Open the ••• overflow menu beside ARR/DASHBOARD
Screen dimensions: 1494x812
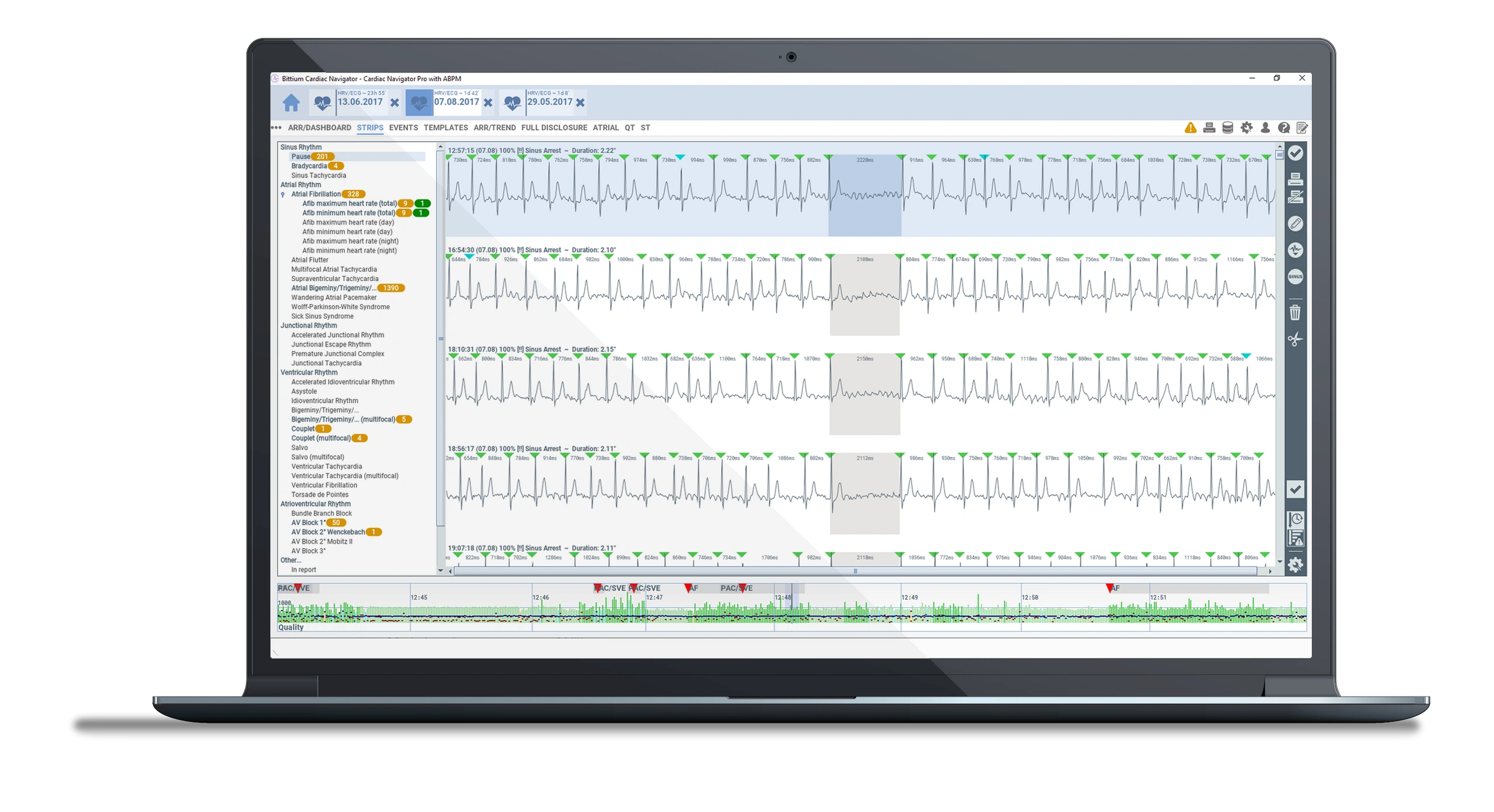[x=276, y=127]
